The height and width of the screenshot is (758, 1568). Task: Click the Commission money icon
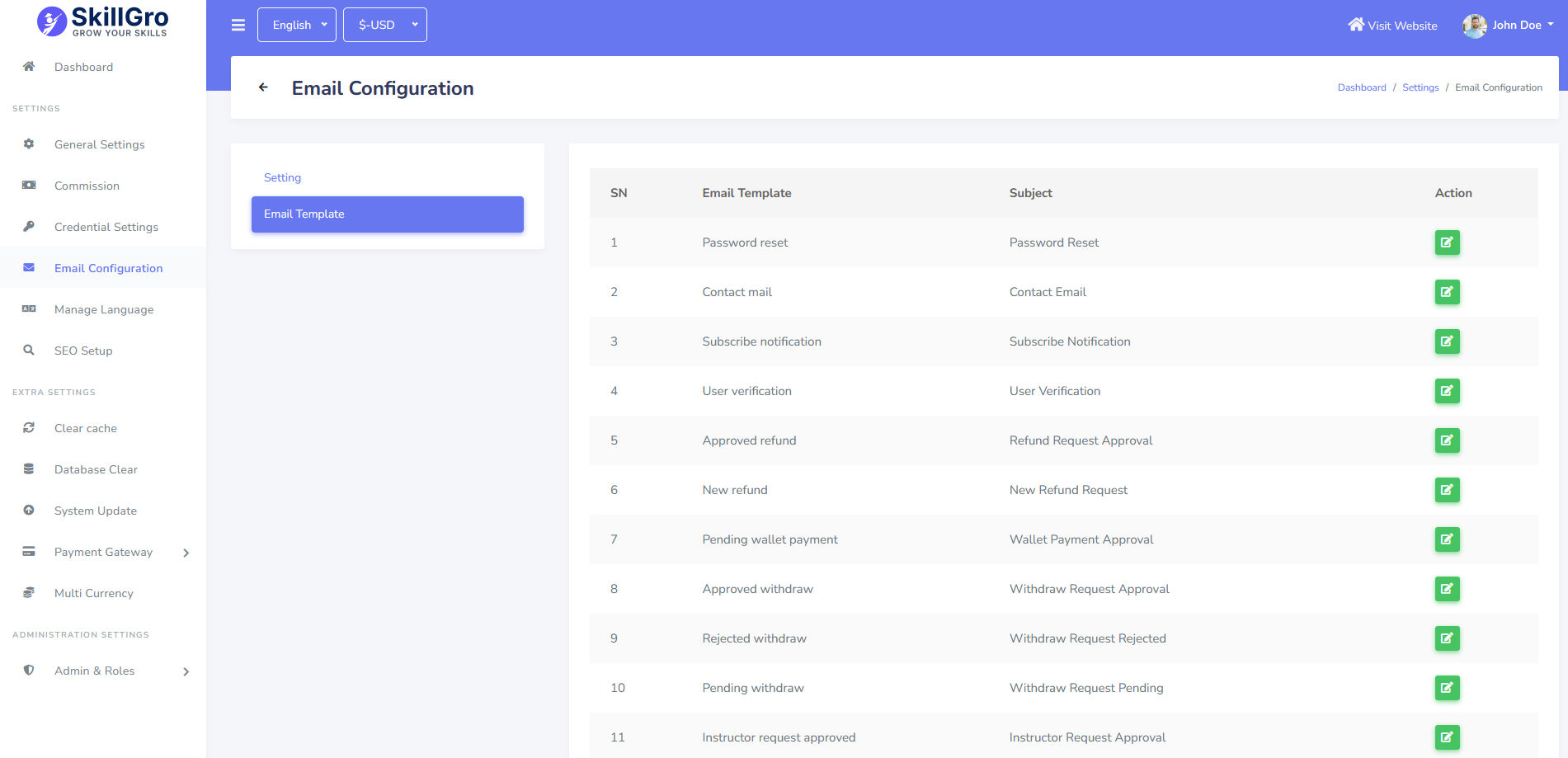coord(29,185)
